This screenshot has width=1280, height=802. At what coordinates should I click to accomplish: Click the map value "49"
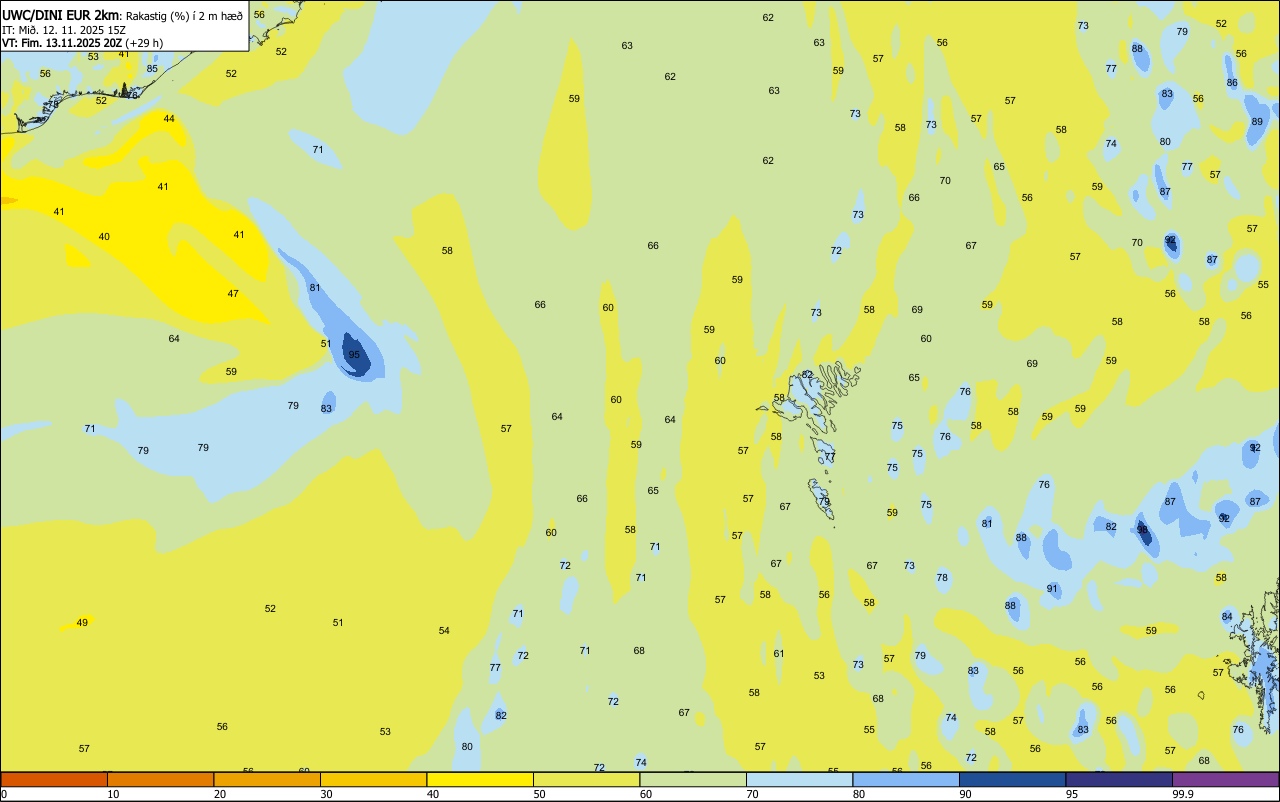tap(82, 623)
